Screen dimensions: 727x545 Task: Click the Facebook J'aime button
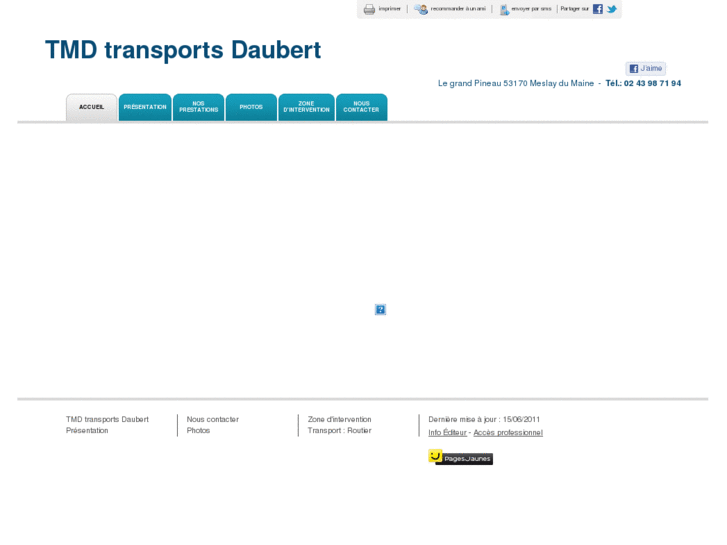[x=645, y=69]
